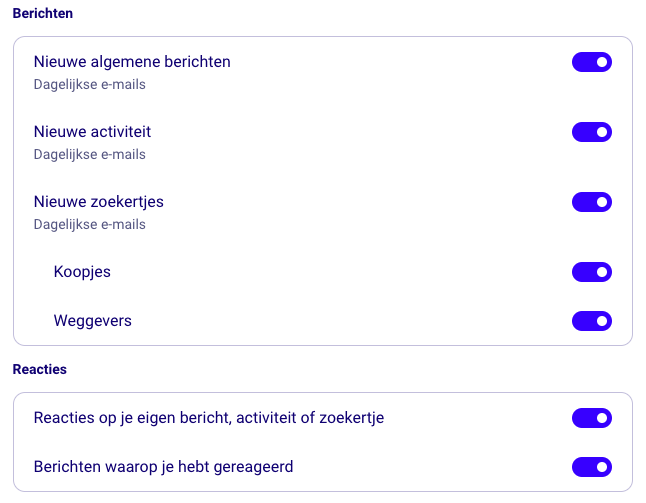This screenshot has width=646, height=503.
Task: Click the Koopjes sub-option label
Action: pyautogui.click(x=82, y=272)
